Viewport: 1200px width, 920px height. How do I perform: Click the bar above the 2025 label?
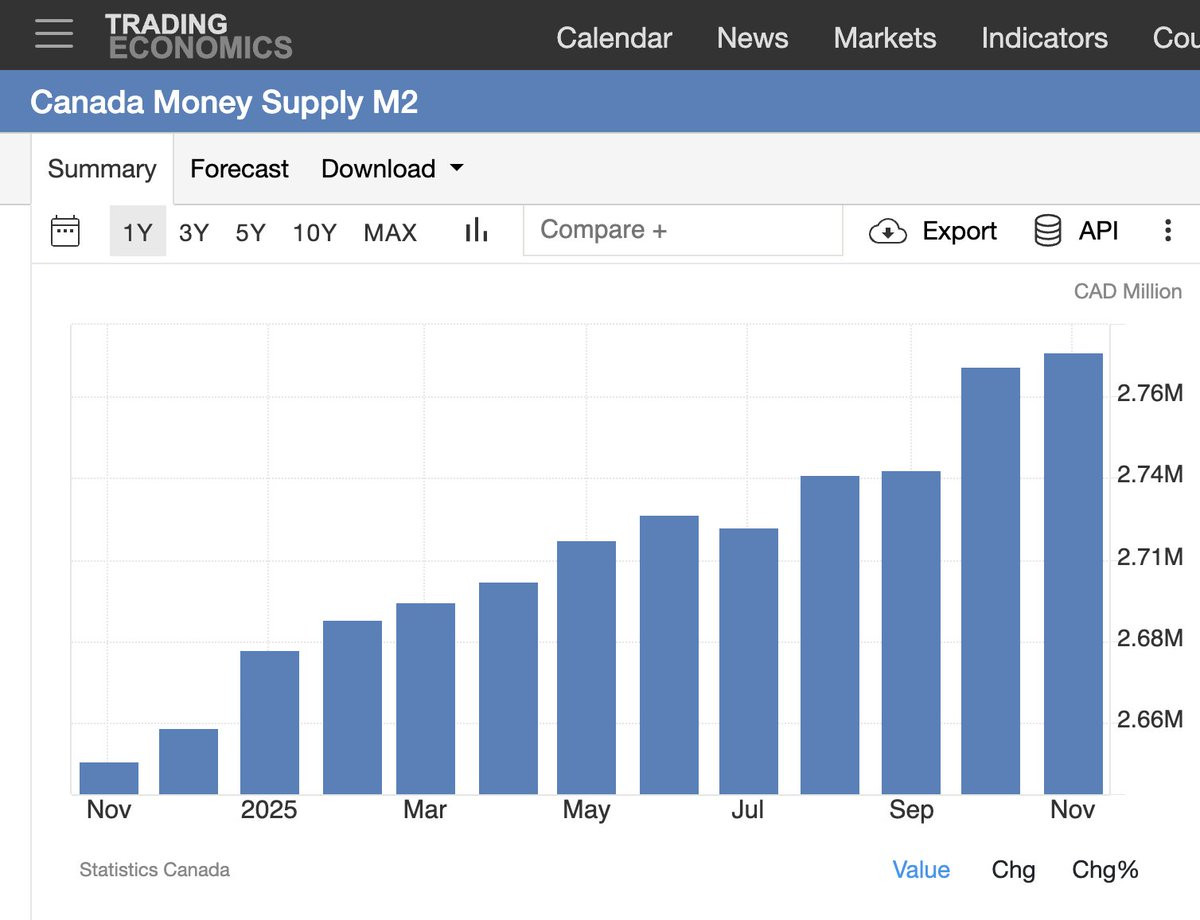(269, 723)
